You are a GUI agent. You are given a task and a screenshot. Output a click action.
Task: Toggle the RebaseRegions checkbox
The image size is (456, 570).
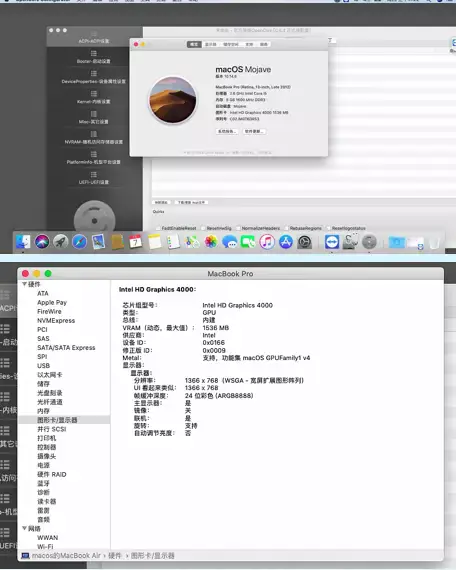click(x=286, y=228)
